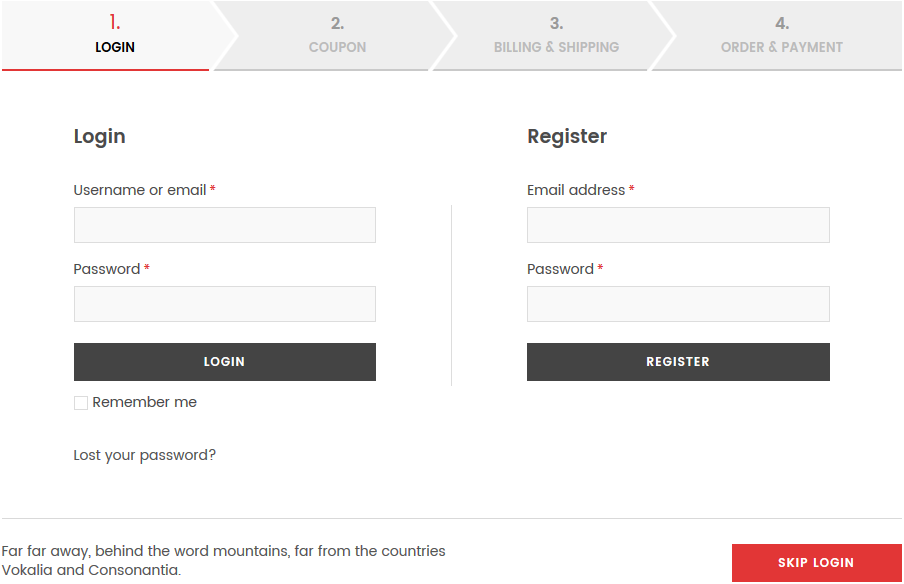Click the LOGIN button
The image size is (904, 584).
click(224, 361)
